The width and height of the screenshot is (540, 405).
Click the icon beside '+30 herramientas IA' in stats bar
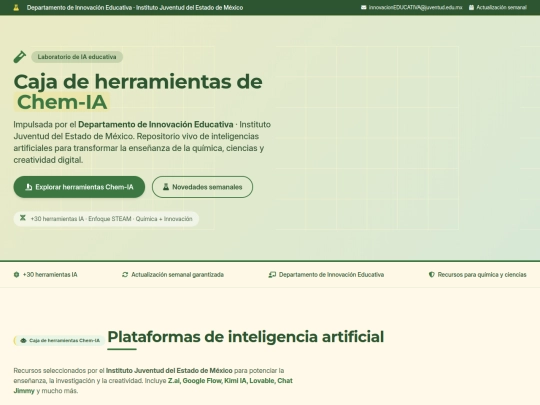click(x=16, y=274)
